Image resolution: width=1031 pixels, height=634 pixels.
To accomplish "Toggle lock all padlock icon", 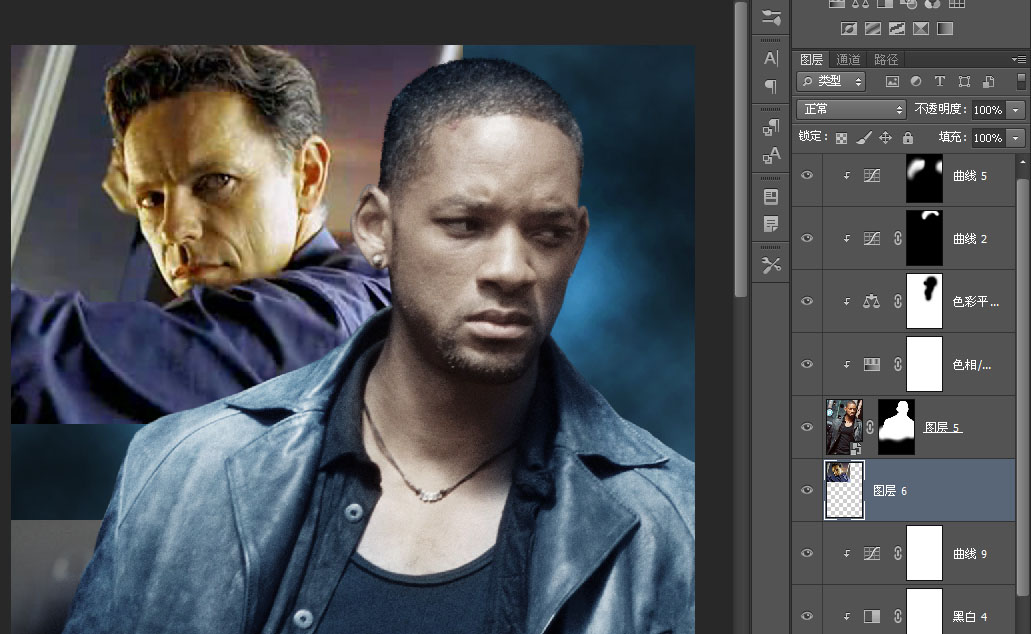I will point(908,137).
